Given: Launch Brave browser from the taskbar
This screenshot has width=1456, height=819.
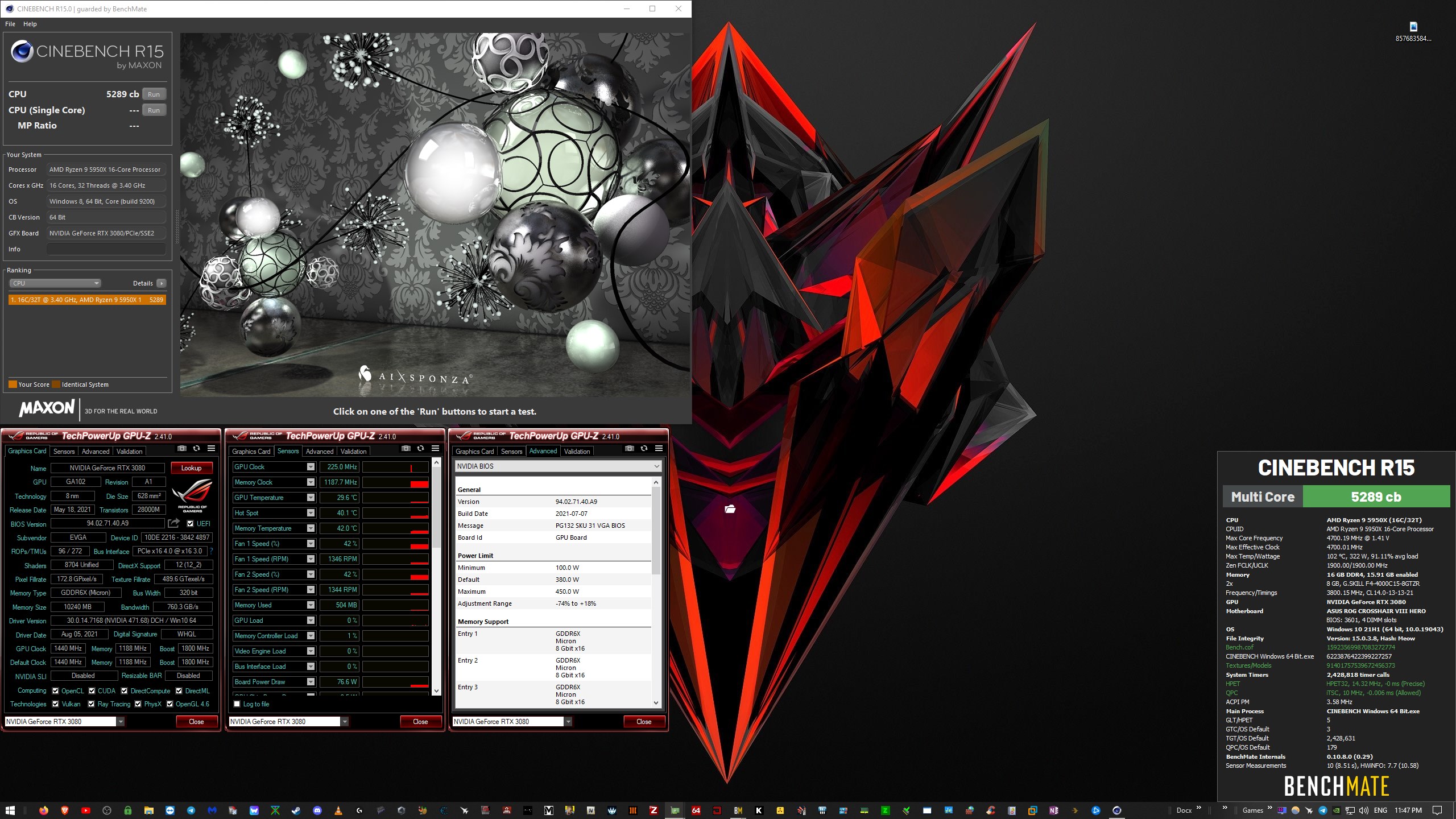Looking at the screenshot, I should (x=65, y=810).
